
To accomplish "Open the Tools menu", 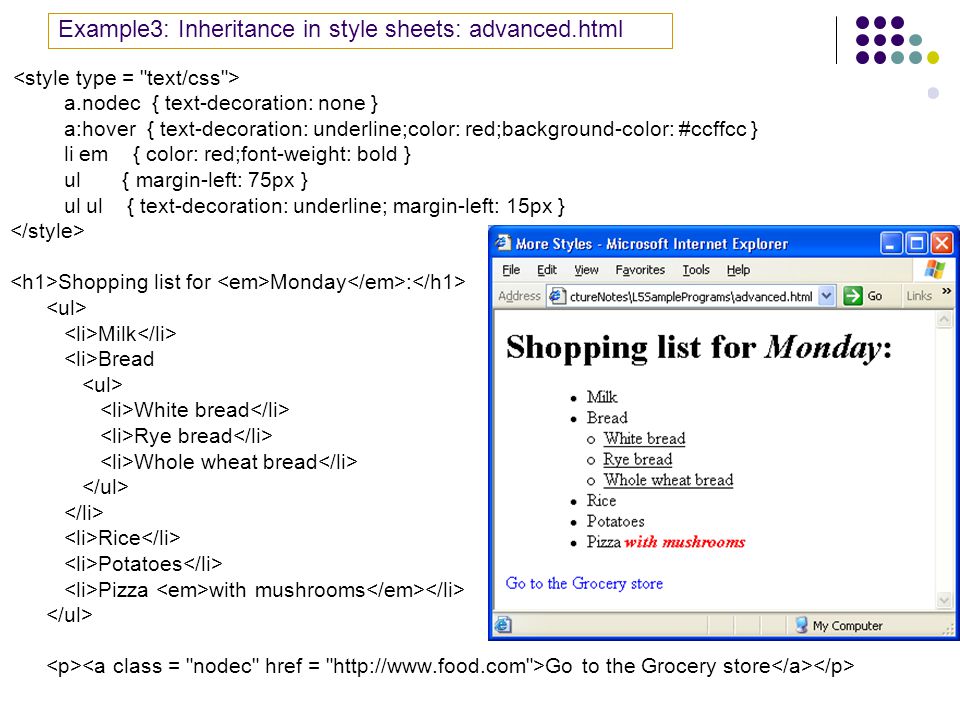I will click(x=696, y=270).
